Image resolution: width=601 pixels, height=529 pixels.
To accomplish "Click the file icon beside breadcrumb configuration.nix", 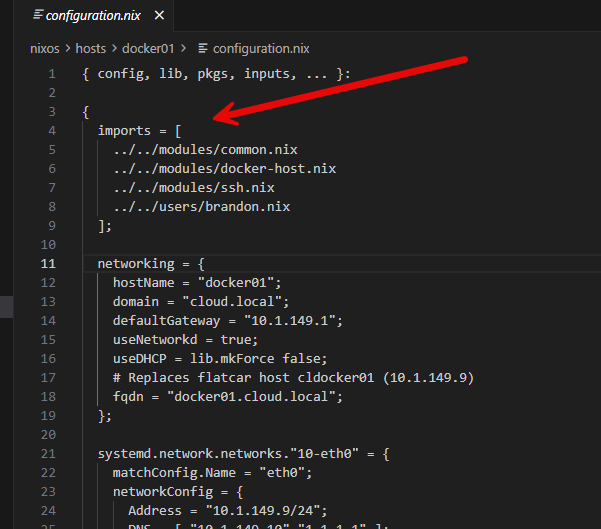I will 203,49.
